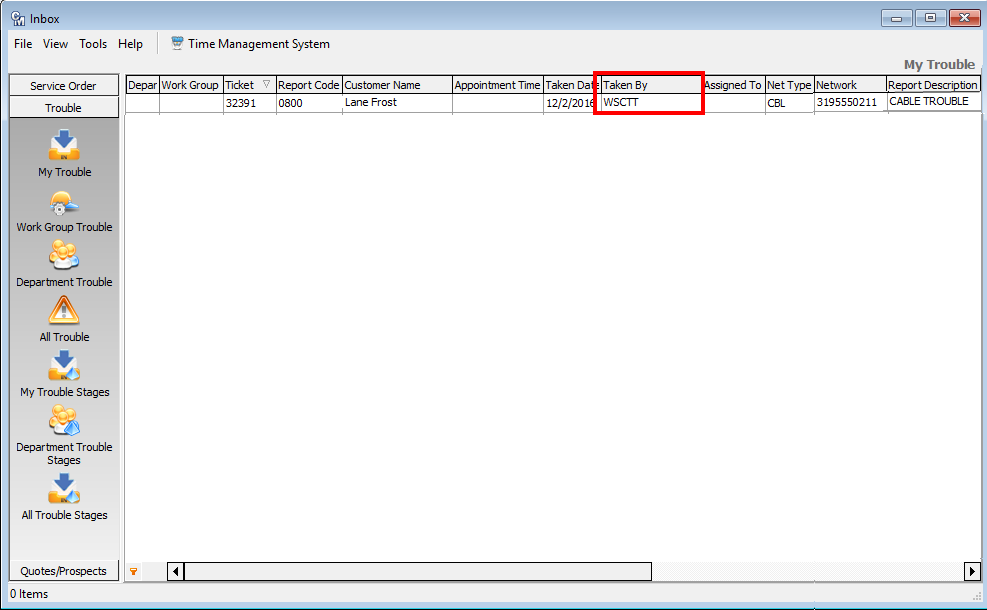The image size is (987, 610).
Task: Sort by the Report Code column header
Action: tap(309, 85)
